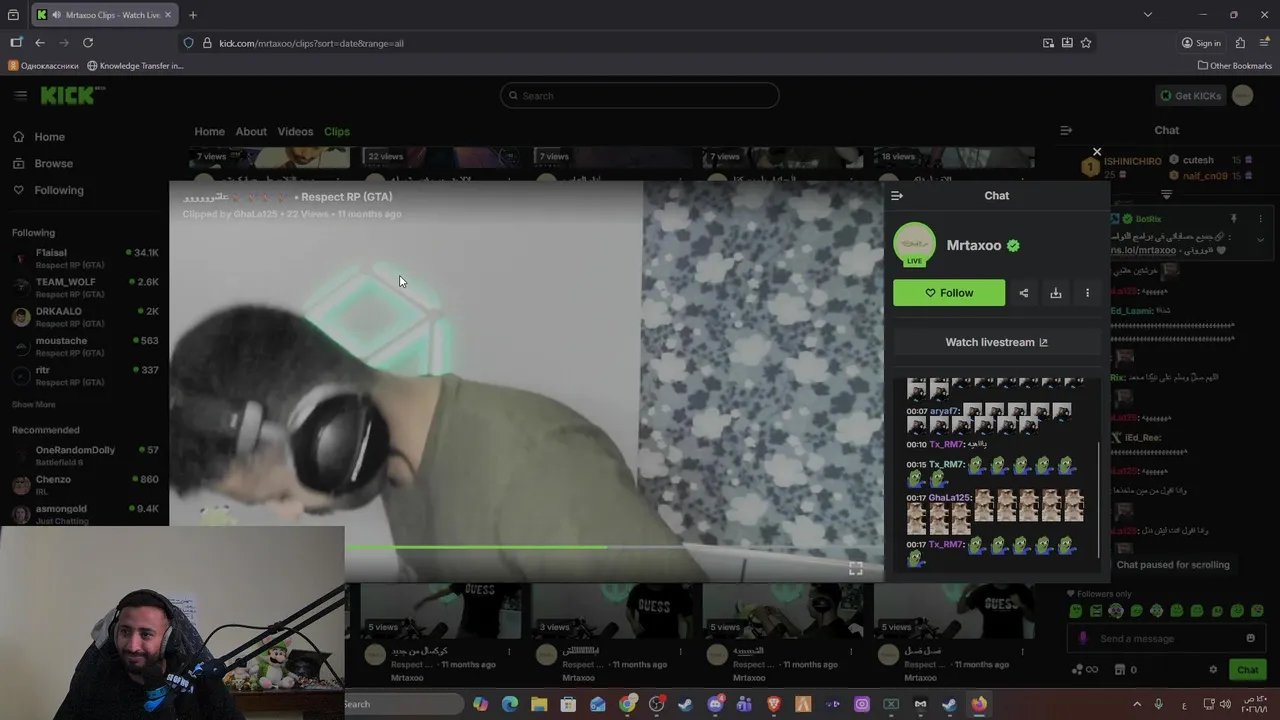
Task: List all tabs dropdown in title bar
Action: pyautogui.click(x=1148, y=15)
